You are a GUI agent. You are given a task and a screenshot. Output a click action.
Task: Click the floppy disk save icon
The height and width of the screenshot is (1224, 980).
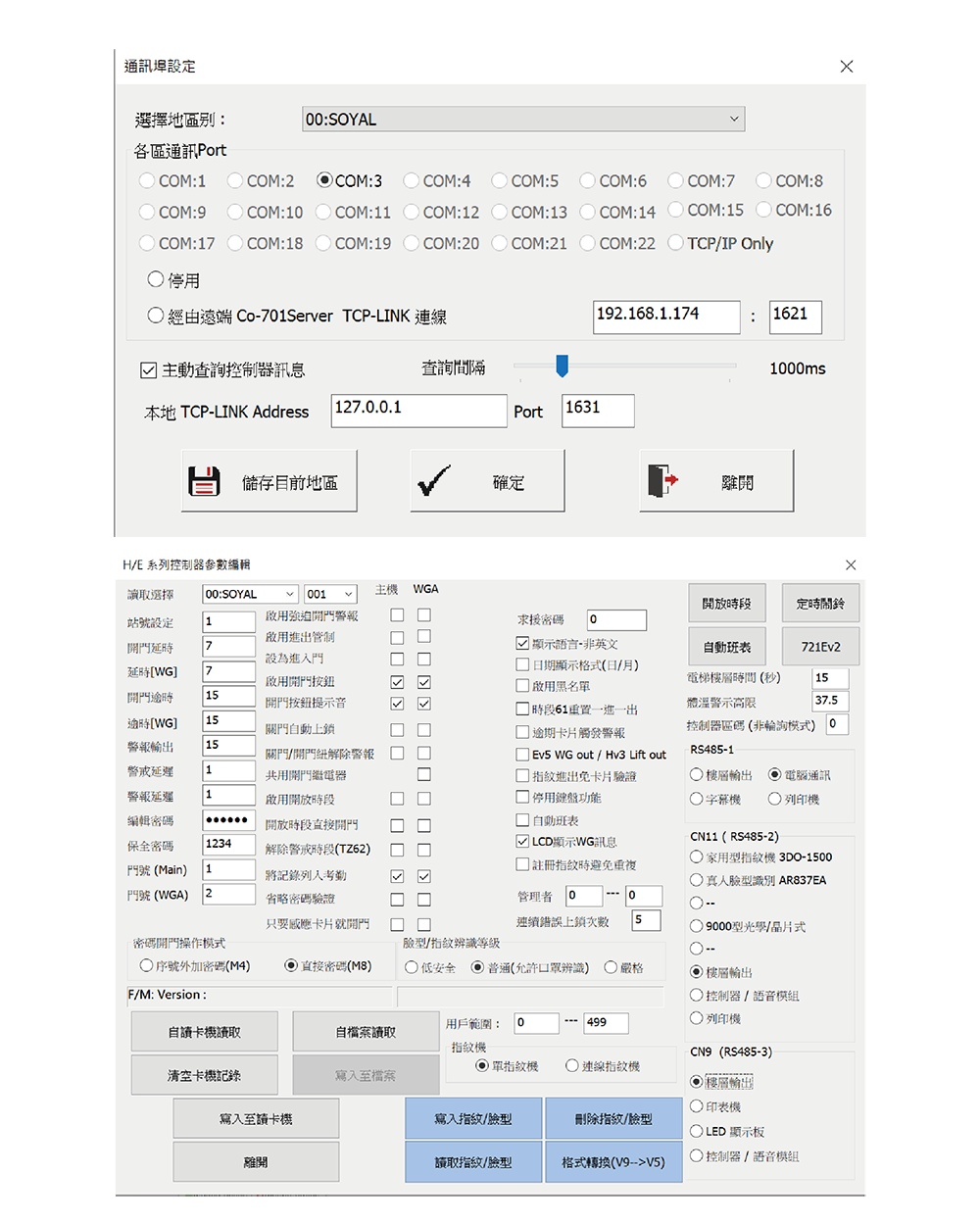coord(204,481)
